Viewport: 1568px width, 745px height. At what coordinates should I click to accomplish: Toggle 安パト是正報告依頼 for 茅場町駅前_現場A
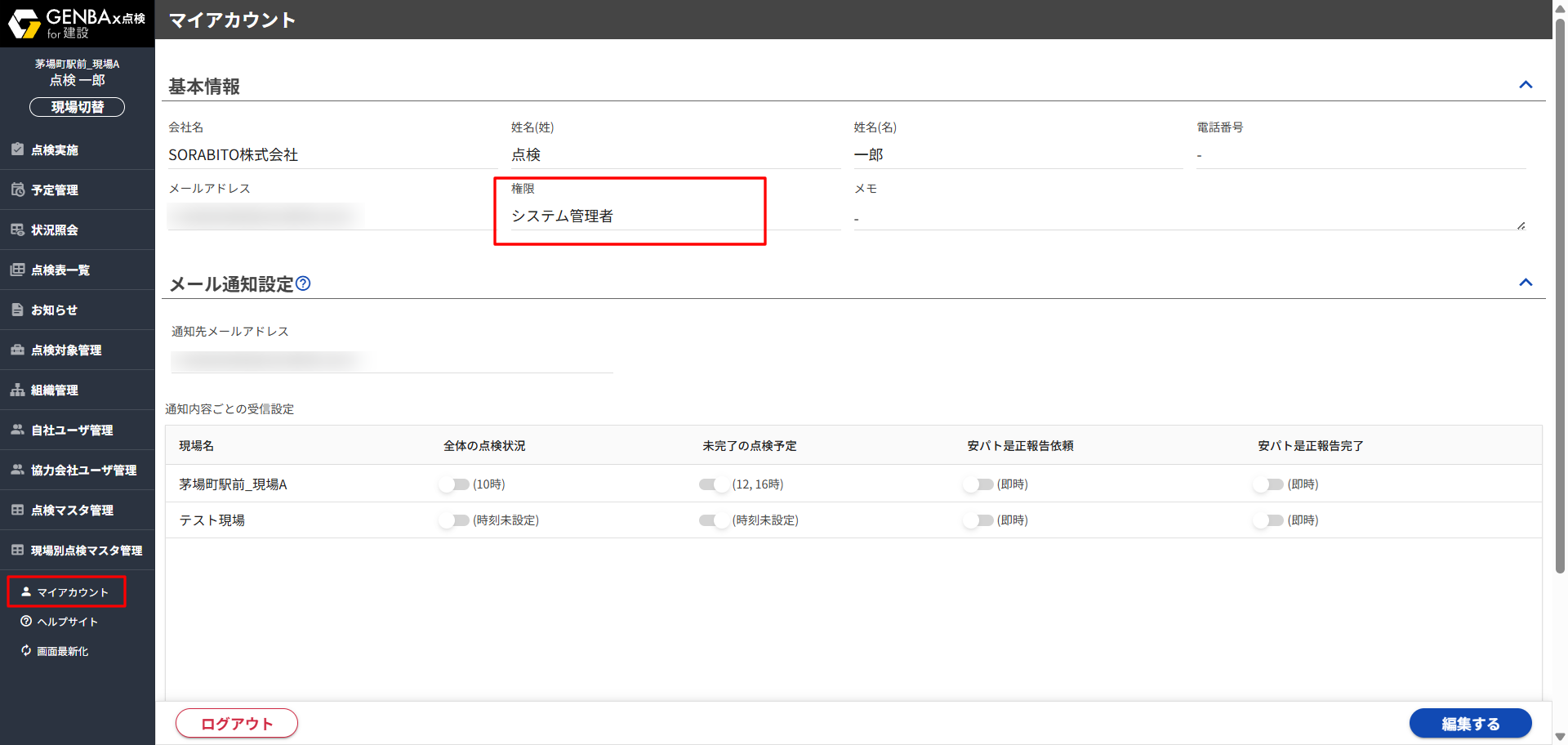pyautogui.click(x=978, y=484)
